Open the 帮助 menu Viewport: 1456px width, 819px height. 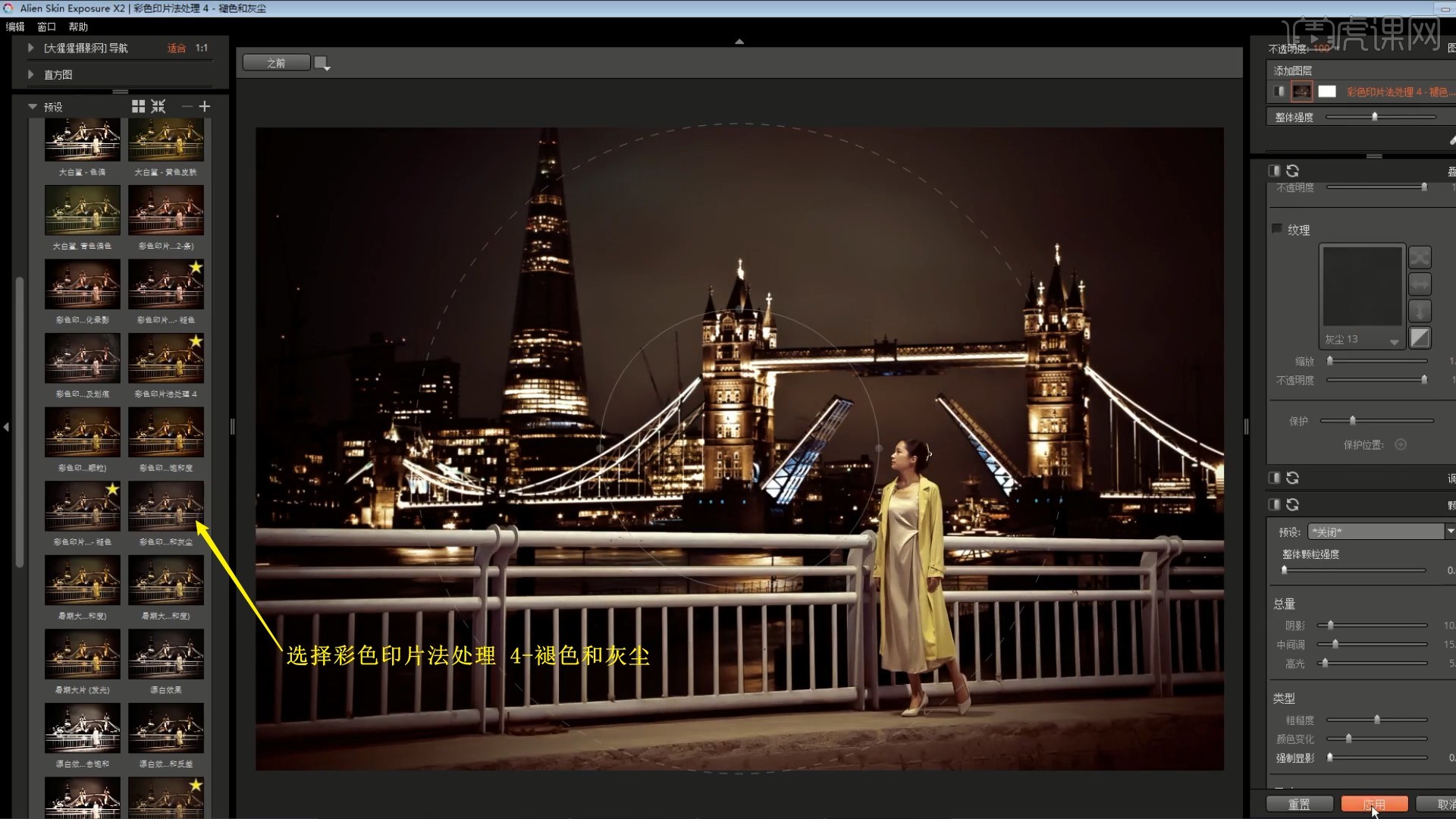[78, 27]
